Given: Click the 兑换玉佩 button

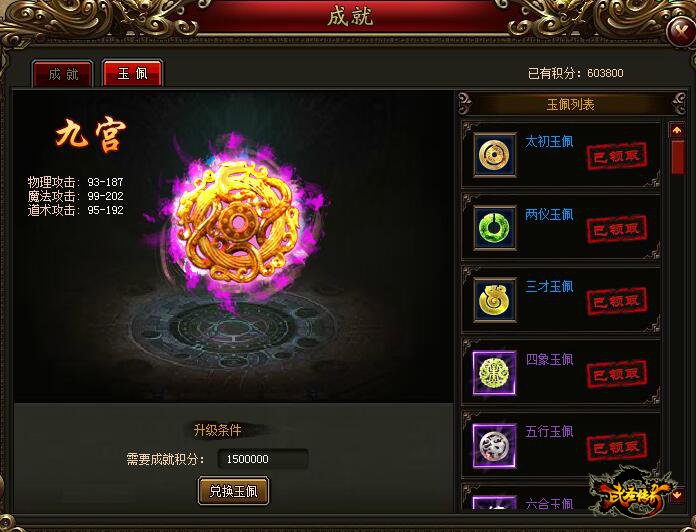Looking at the screenshot, I should 233,491.
